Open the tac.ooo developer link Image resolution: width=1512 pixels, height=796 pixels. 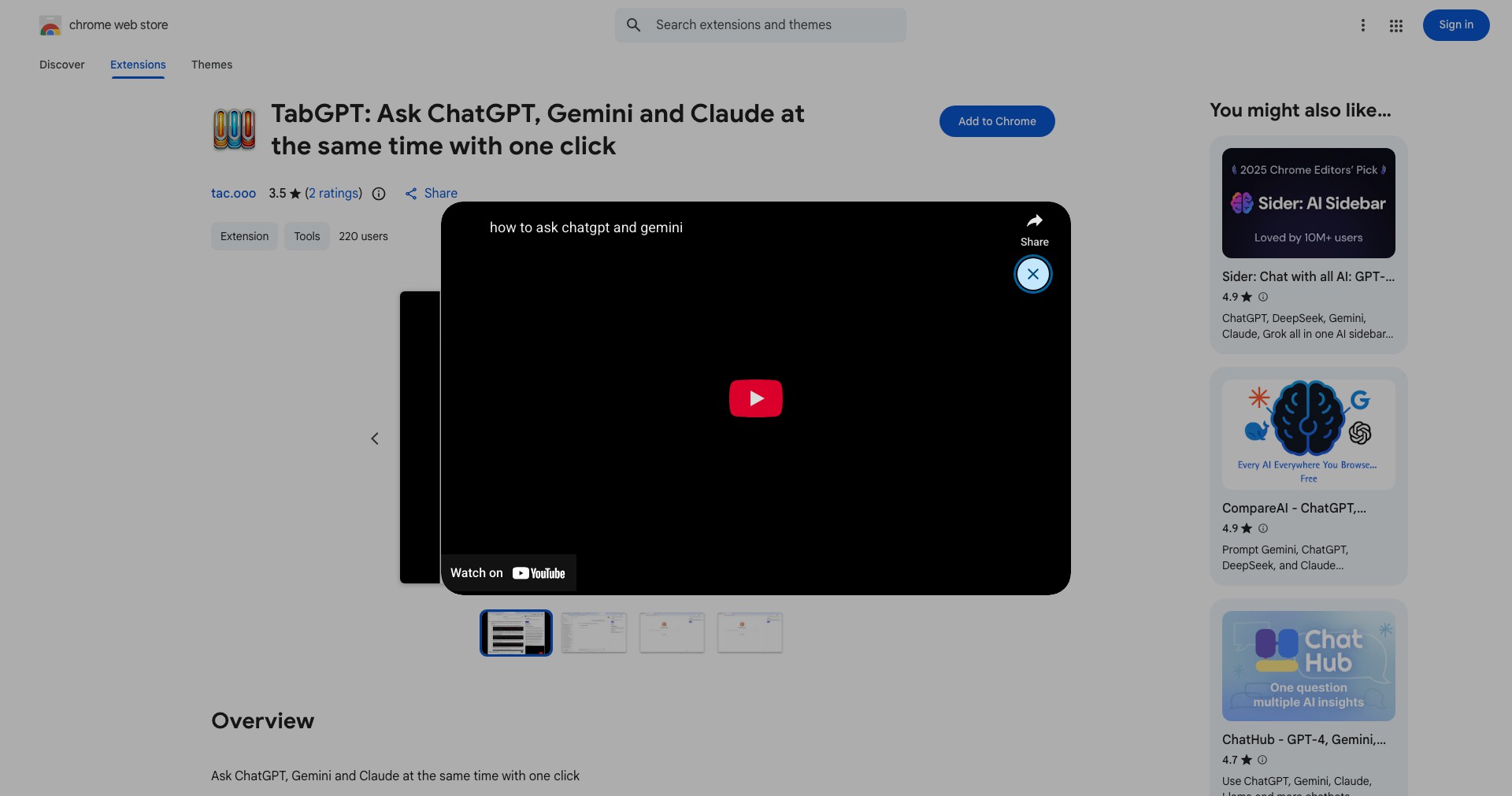[233, 194]
